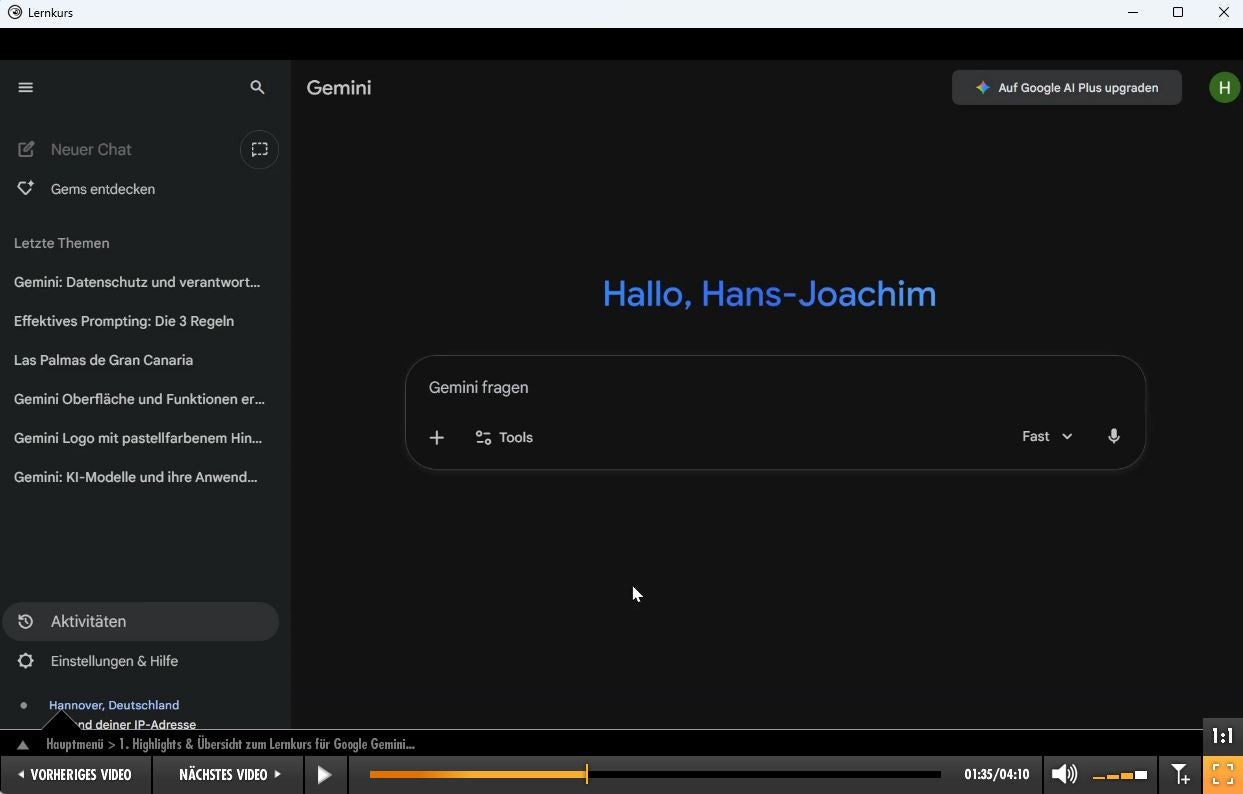Click the bookmark filter-plus icon
The width and height of the screenshot is (1243, 794).
(1180, 774)
